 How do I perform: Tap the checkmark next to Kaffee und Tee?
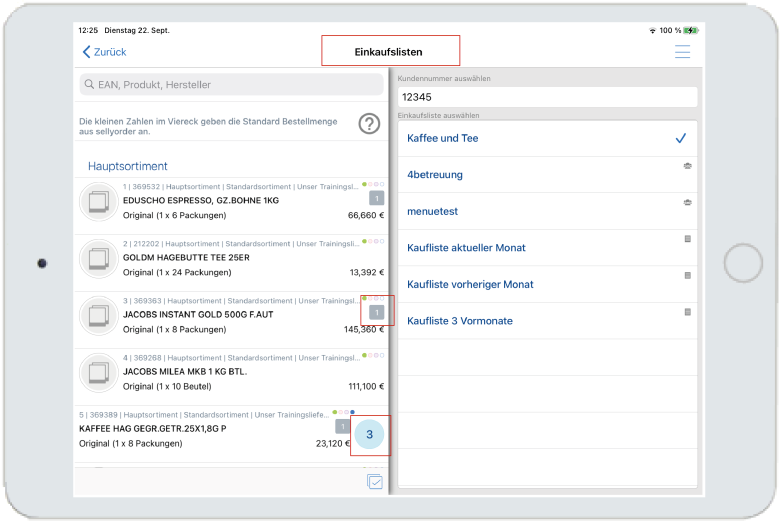coord(681,138)
